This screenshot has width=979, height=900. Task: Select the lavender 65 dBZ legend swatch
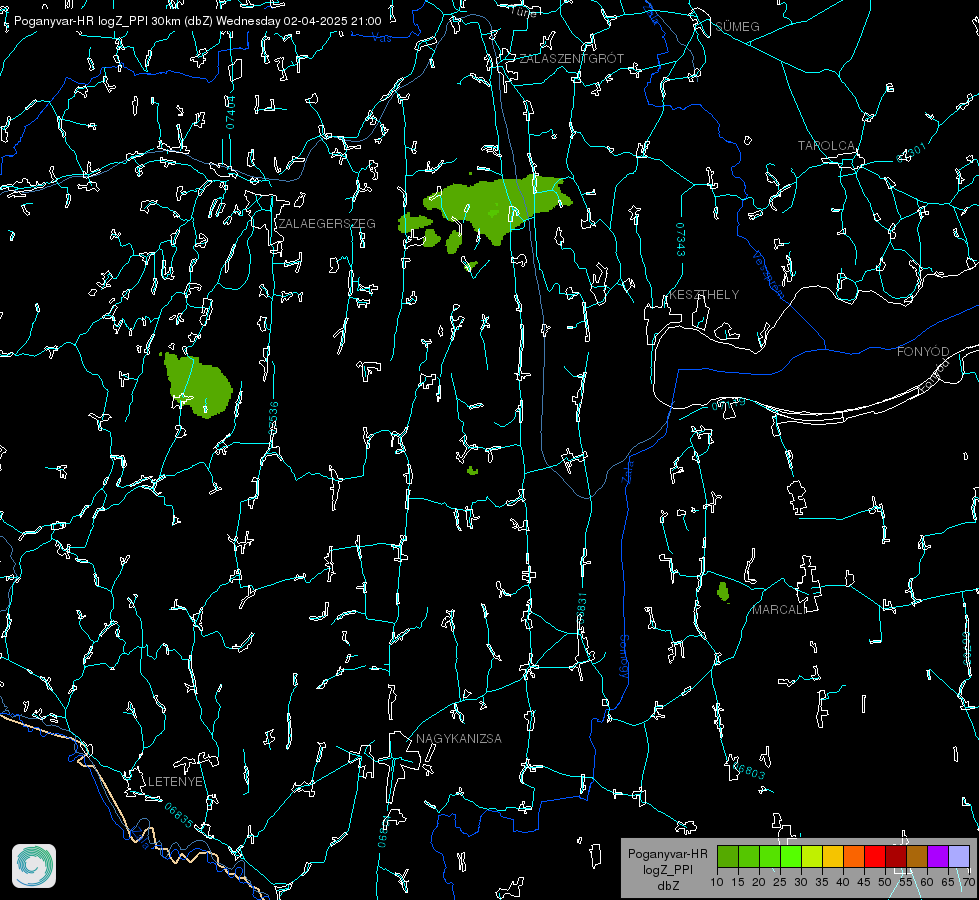coord(958,856)
